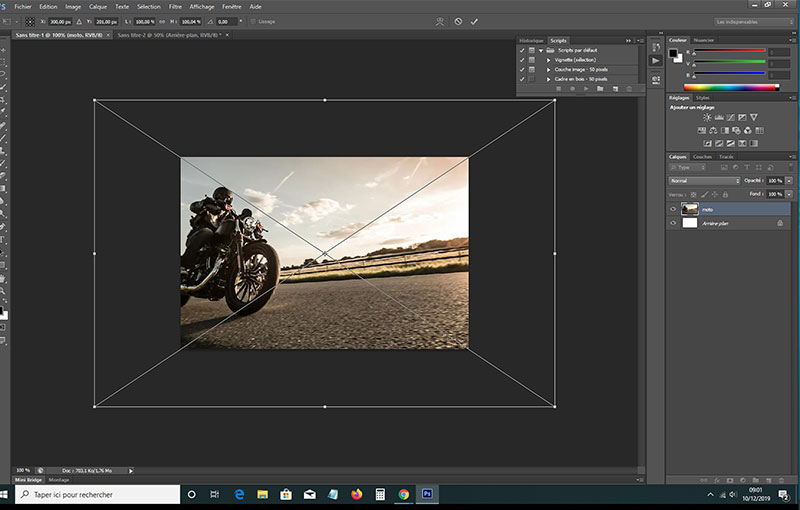Click the Mini Bridge panel tab
The image size is (800, 510).
pyautogui.click(x=28, y=480)
